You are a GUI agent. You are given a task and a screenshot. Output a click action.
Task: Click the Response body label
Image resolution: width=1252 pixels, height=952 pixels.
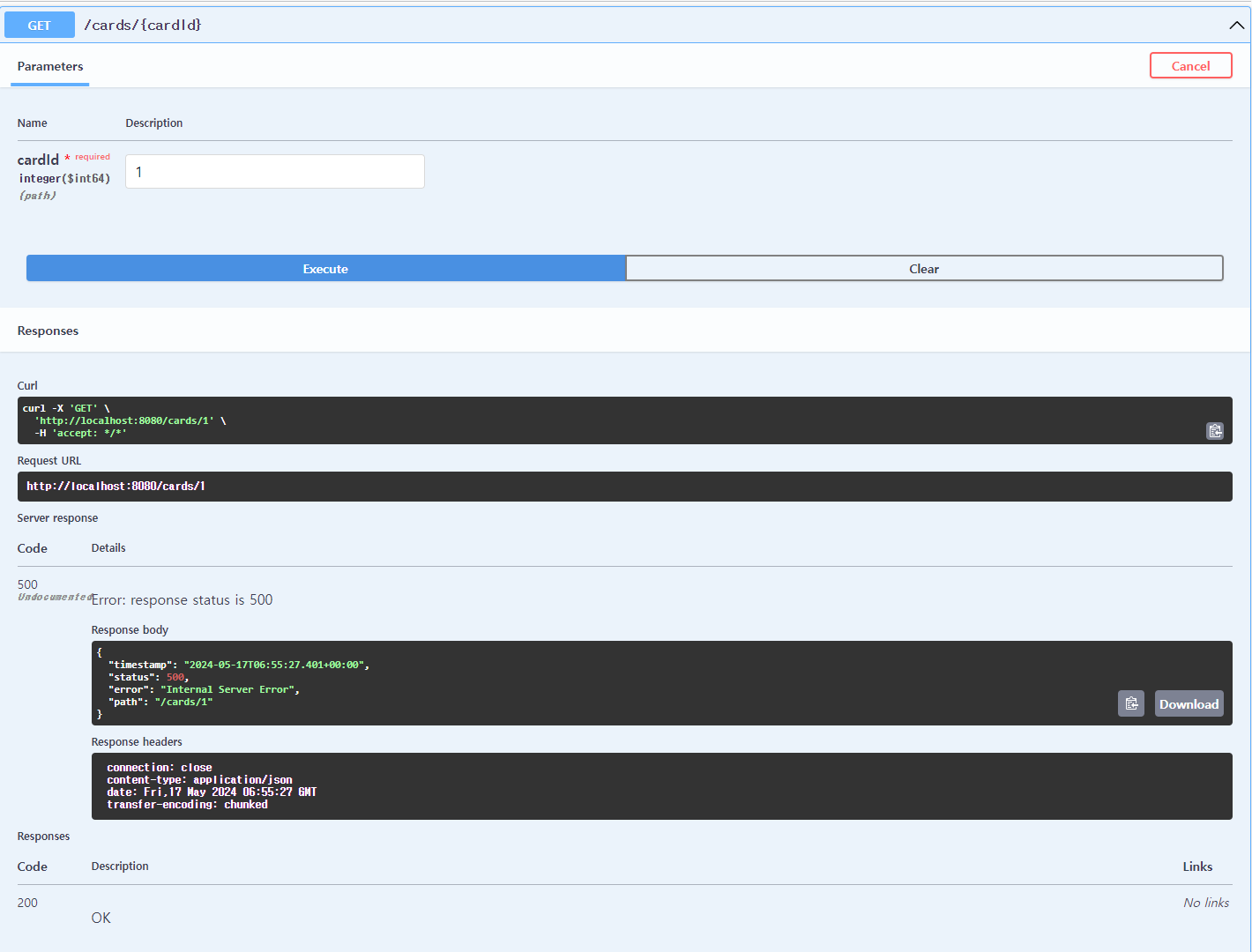click(x=130, y=630)
